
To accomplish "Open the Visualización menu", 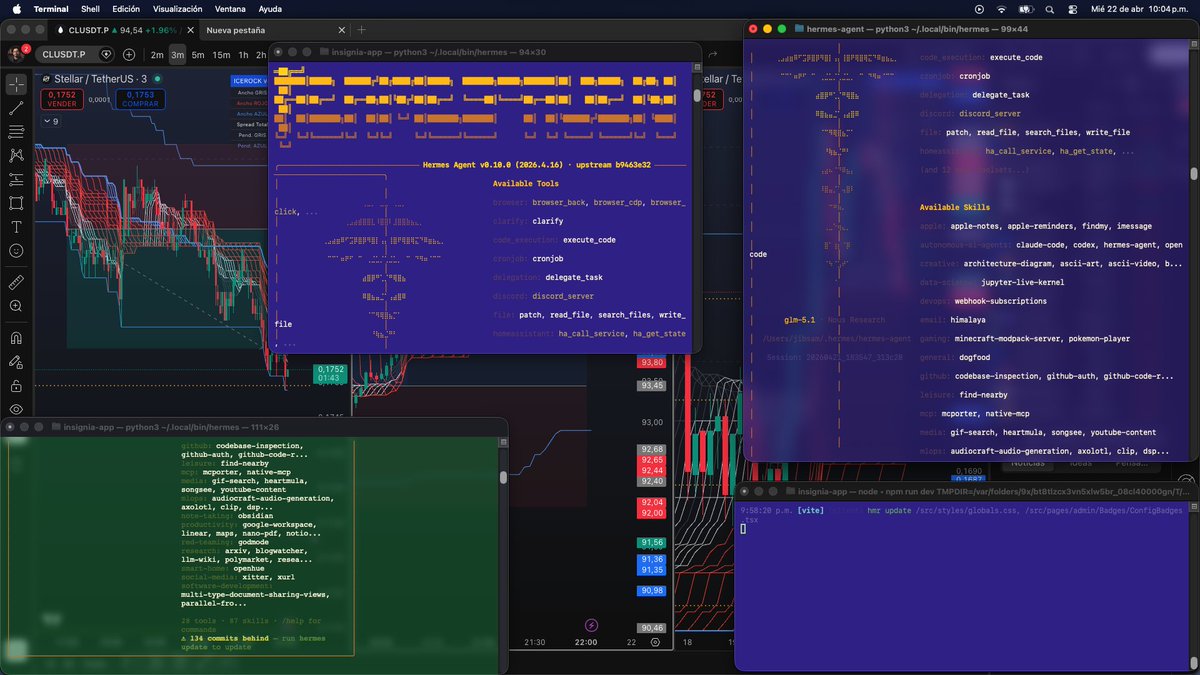I will pos(178,8).
